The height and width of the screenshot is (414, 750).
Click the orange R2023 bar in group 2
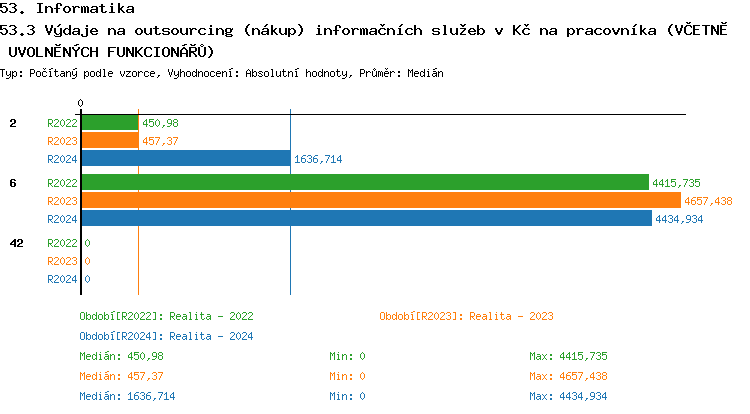[x=109, y=141]
